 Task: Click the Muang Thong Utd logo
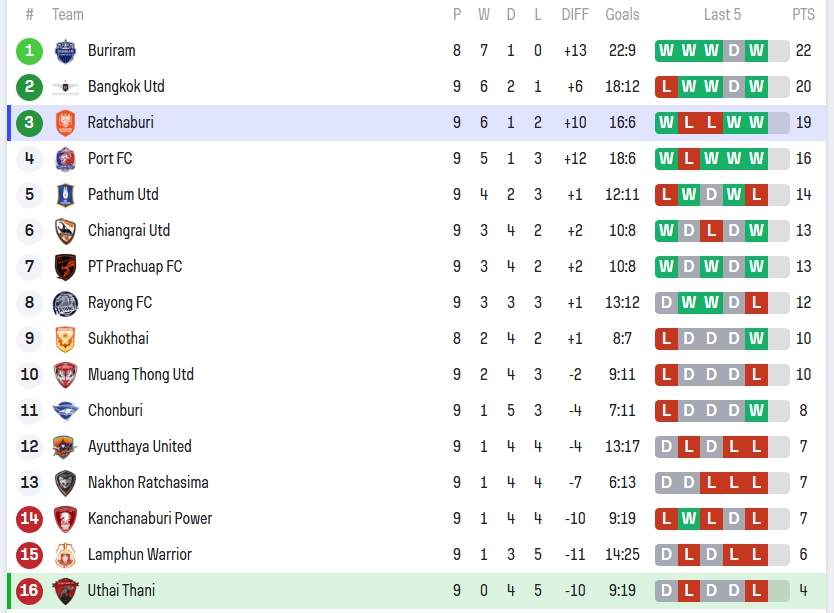click(65, 375)
